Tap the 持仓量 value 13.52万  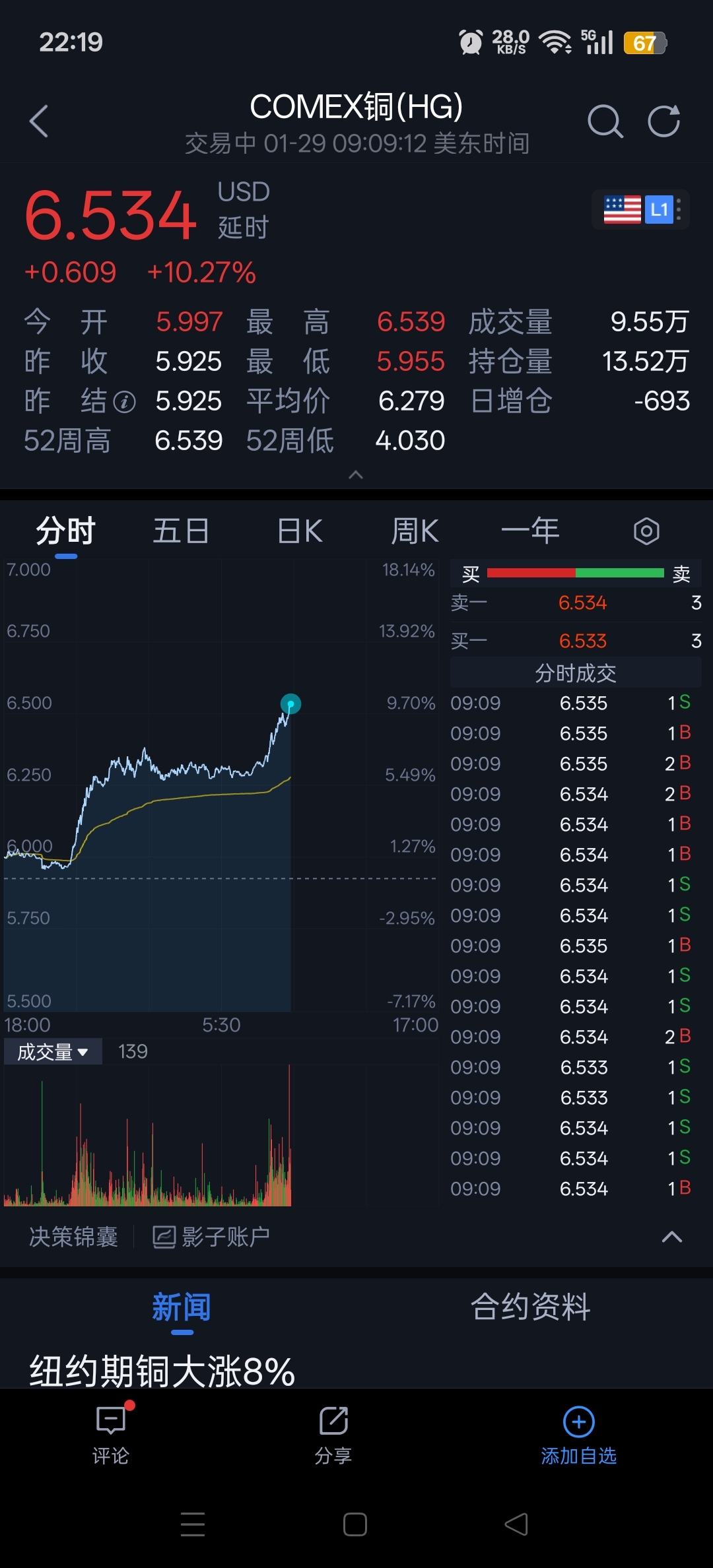coord(646,362)
